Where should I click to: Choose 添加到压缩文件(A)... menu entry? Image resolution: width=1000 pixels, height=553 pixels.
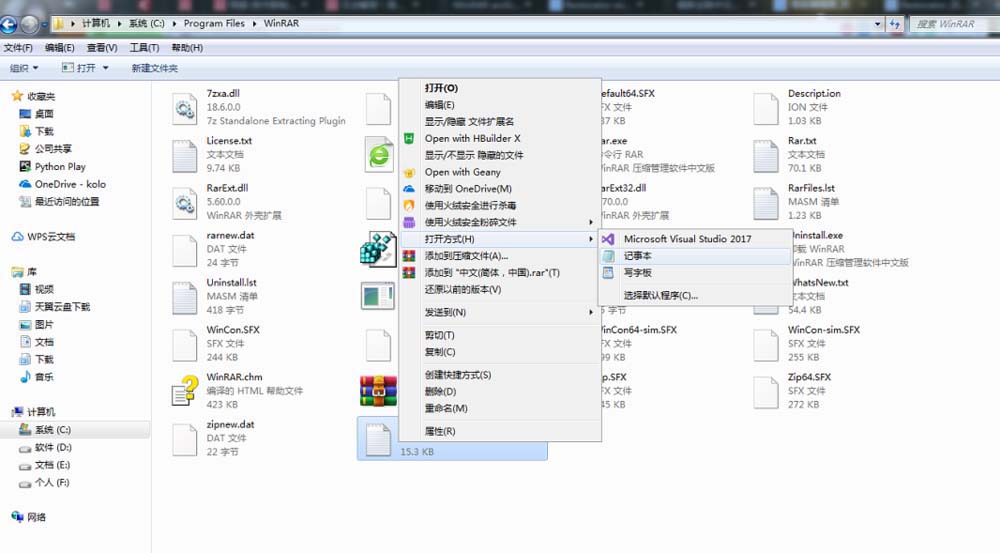tap(501, 256)
